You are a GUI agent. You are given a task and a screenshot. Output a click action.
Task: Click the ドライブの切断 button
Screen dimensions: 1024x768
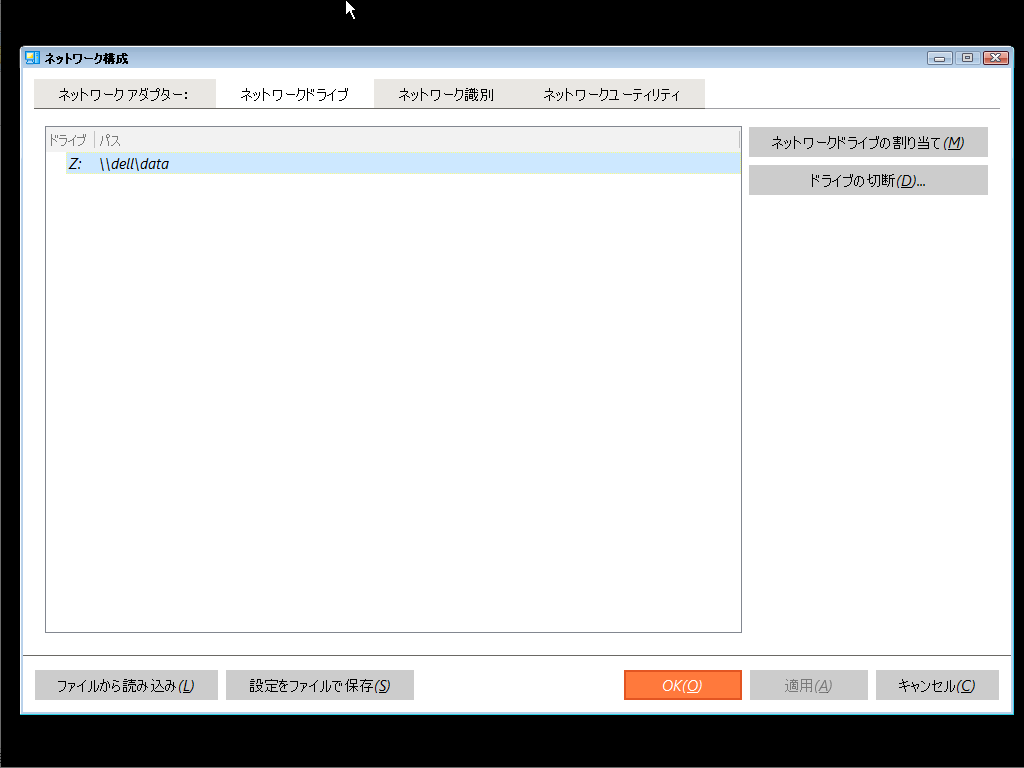coord(867,179)
